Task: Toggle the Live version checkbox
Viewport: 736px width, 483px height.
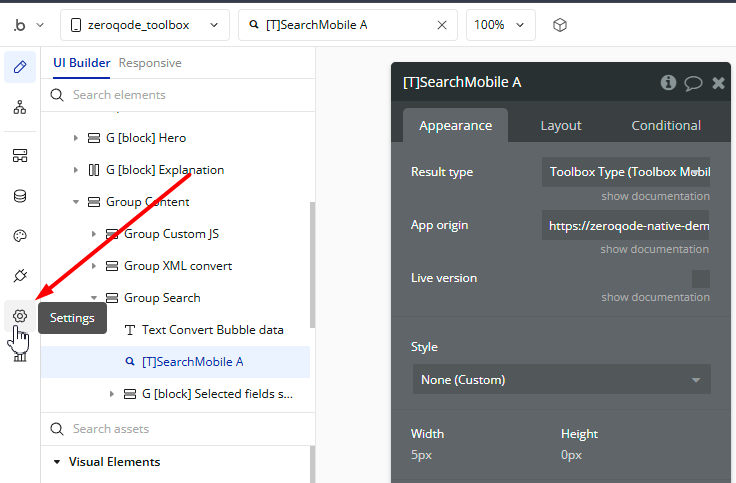Action: click(x=701, y=279)
